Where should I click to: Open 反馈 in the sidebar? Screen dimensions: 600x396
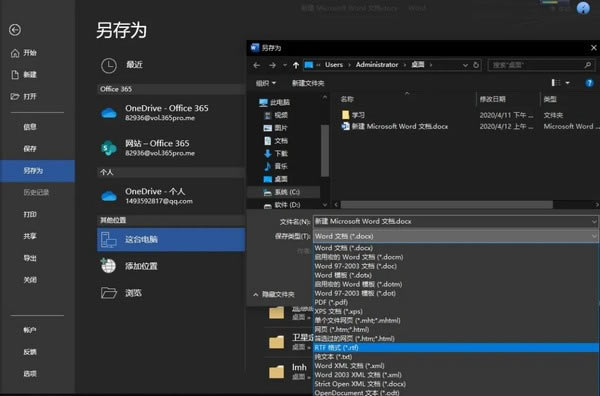click(x=30, y=352)
